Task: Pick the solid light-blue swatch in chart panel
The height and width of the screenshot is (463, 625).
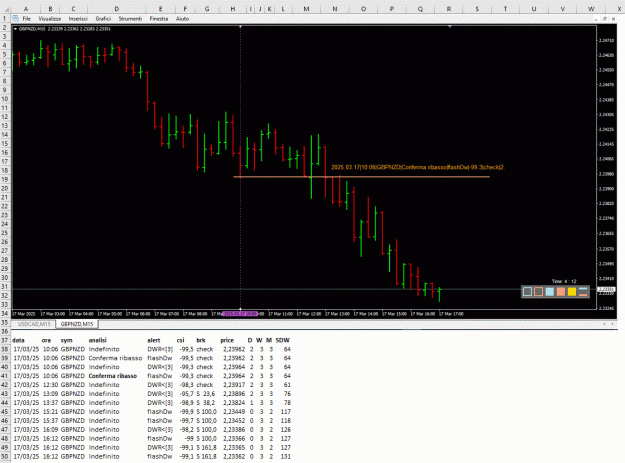Action: pyautogui.click(x=550, y=292)
